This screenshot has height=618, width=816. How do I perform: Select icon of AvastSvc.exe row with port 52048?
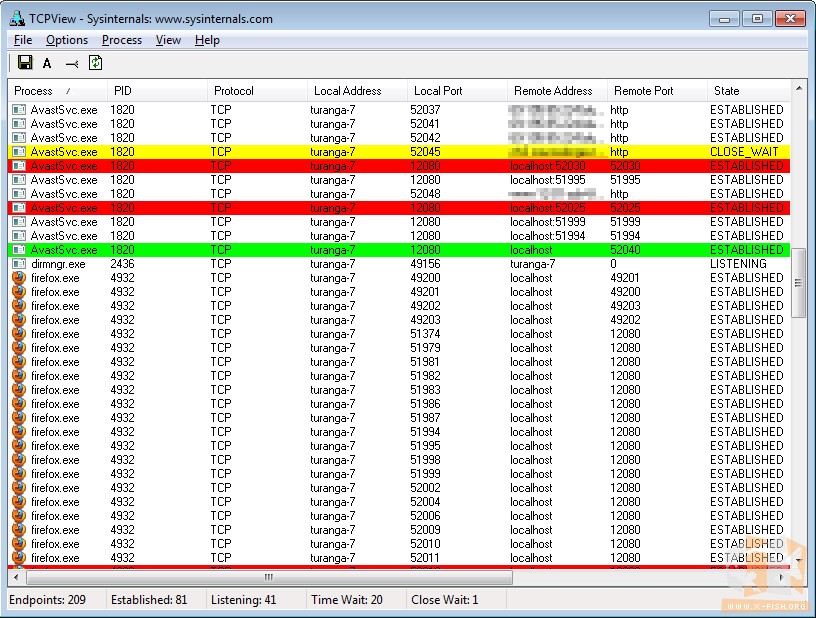point(19,194)
